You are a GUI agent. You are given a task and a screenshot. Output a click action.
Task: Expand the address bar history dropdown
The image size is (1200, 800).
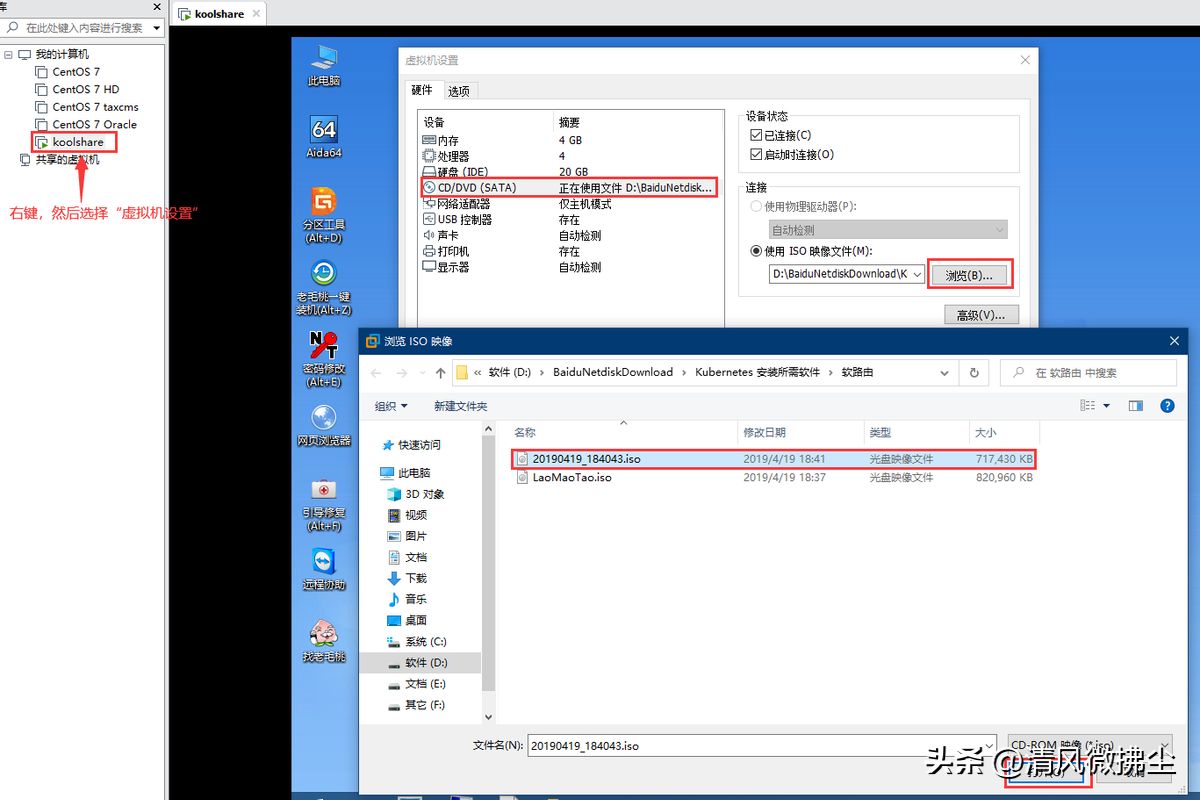pos(944,373)
